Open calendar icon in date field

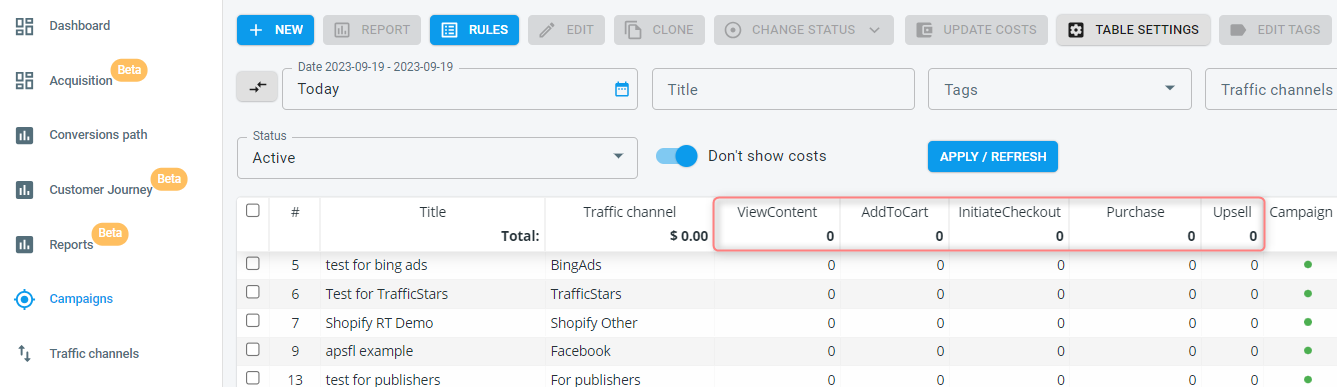coord(622,89)
